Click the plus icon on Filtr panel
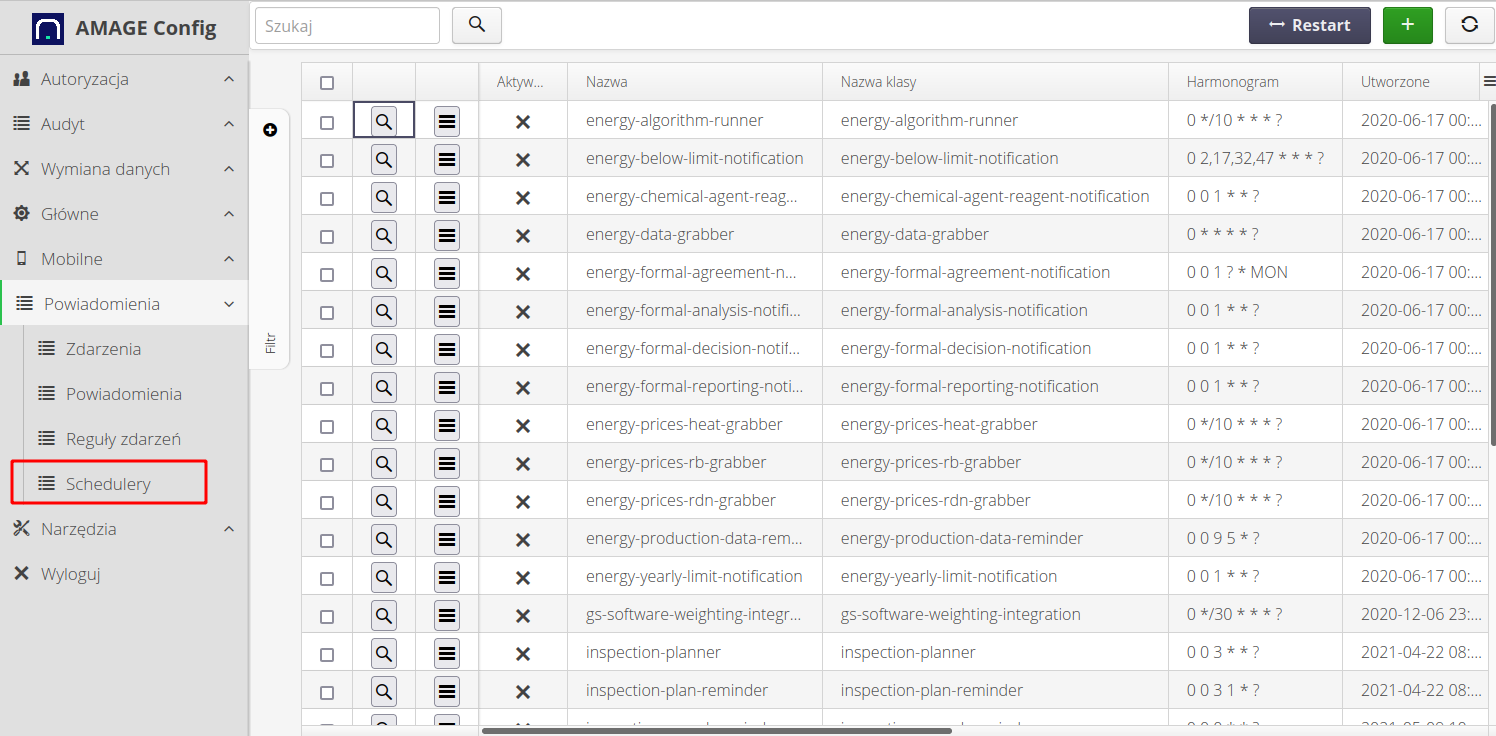 pyautogui.click(x=270, y=130)
